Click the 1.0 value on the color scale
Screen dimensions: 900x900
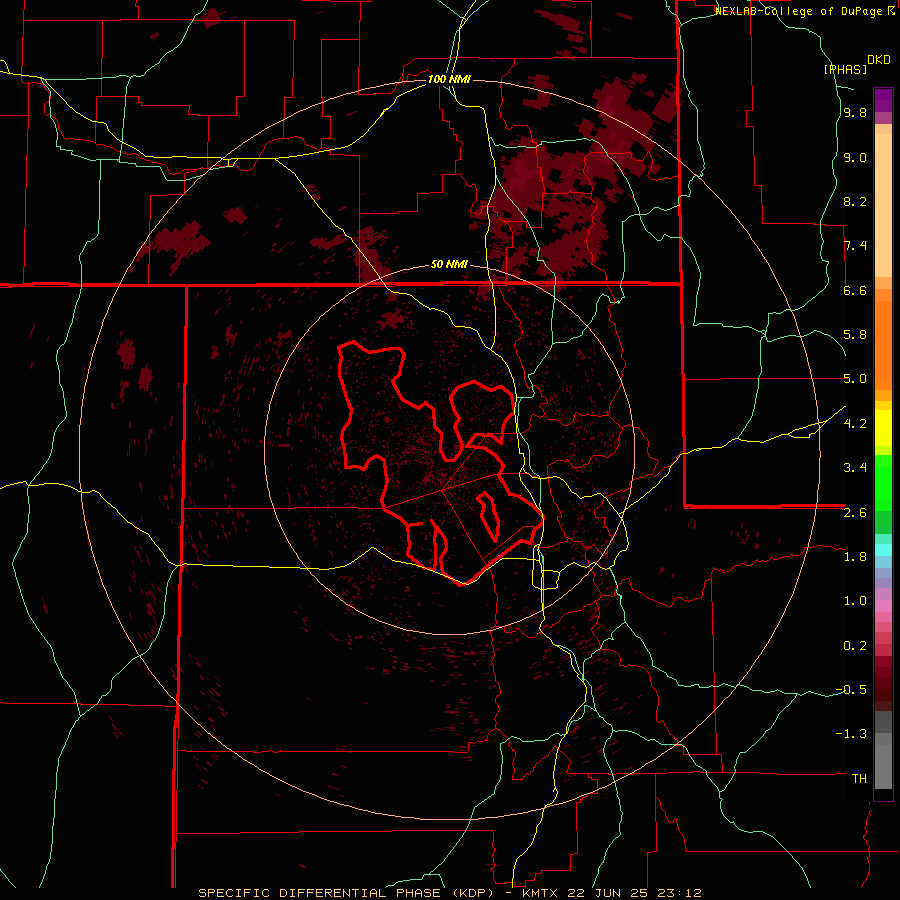click(x=855, y=601)
